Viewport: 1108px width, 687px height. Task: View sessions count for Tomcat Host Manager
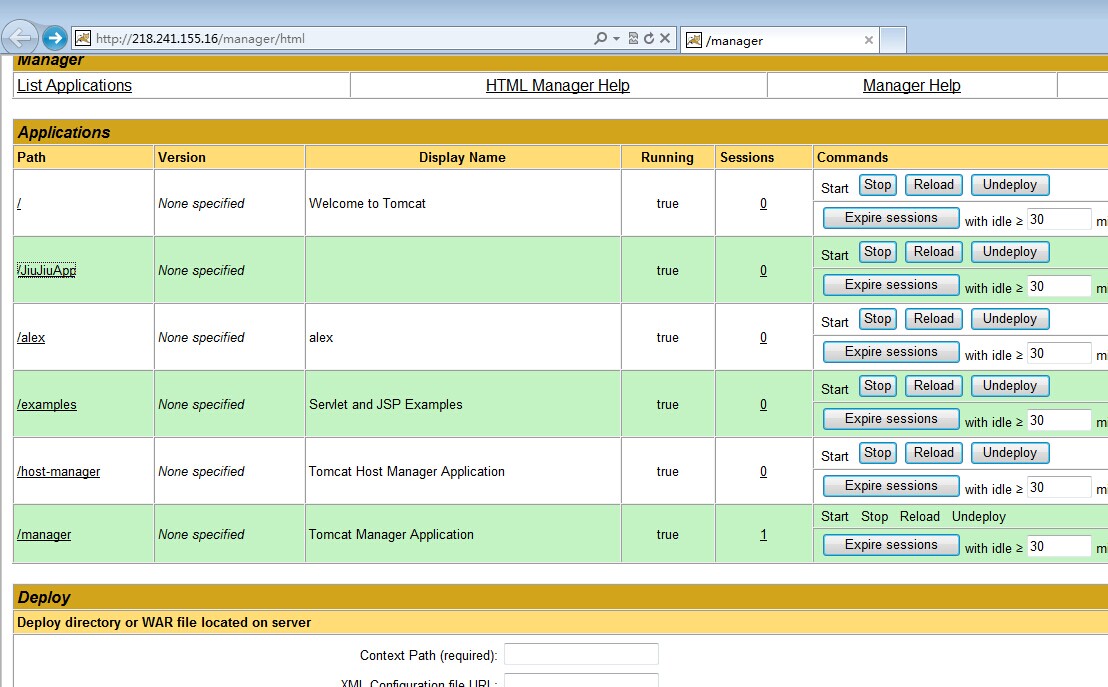763,471
